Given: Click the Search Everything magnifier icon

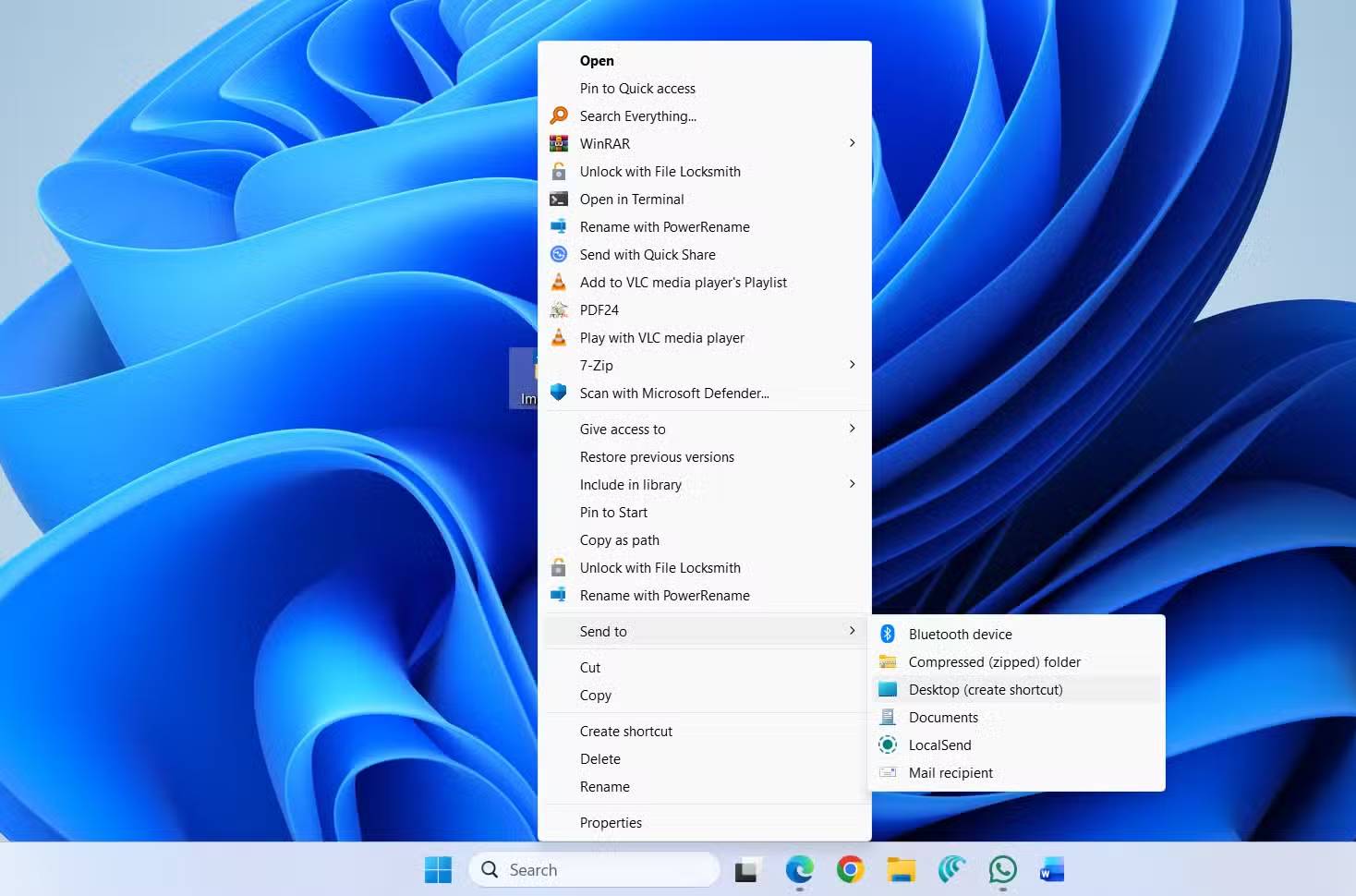Looking at the screenshot, I should pyautogui.click(x=559, y=115).
